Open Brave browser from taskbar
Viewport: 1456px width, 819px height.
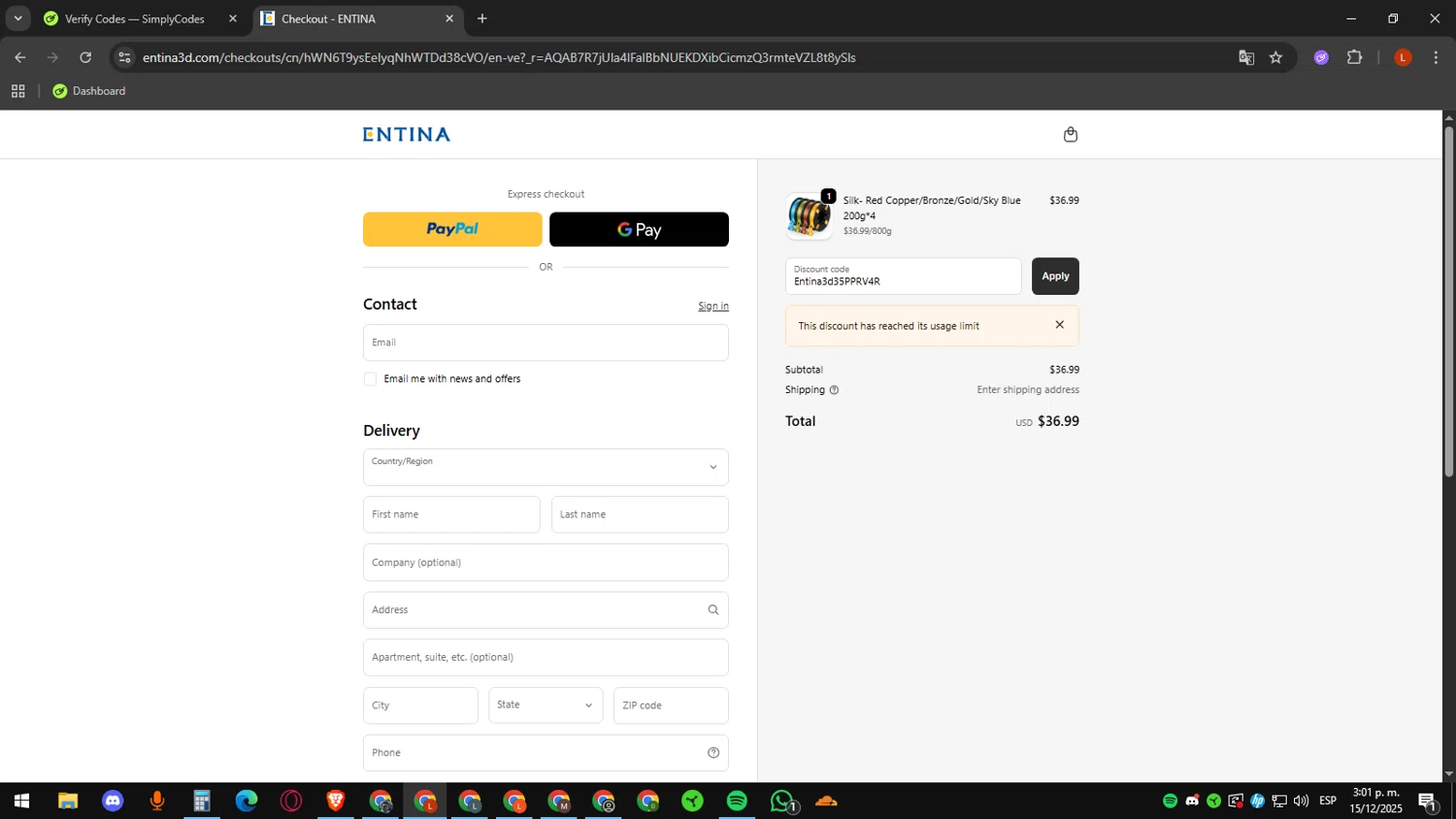click(x=336, y=802)
